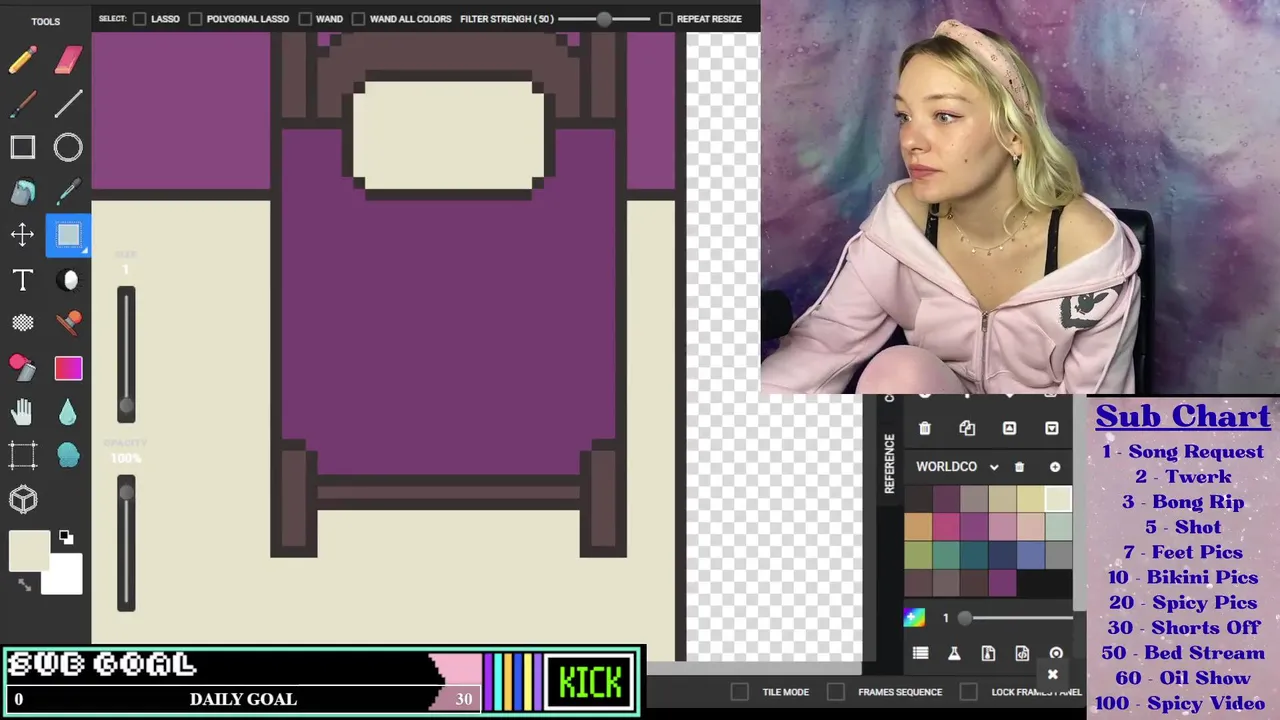Delete the WORLDCO palette

pos(1019,467)
